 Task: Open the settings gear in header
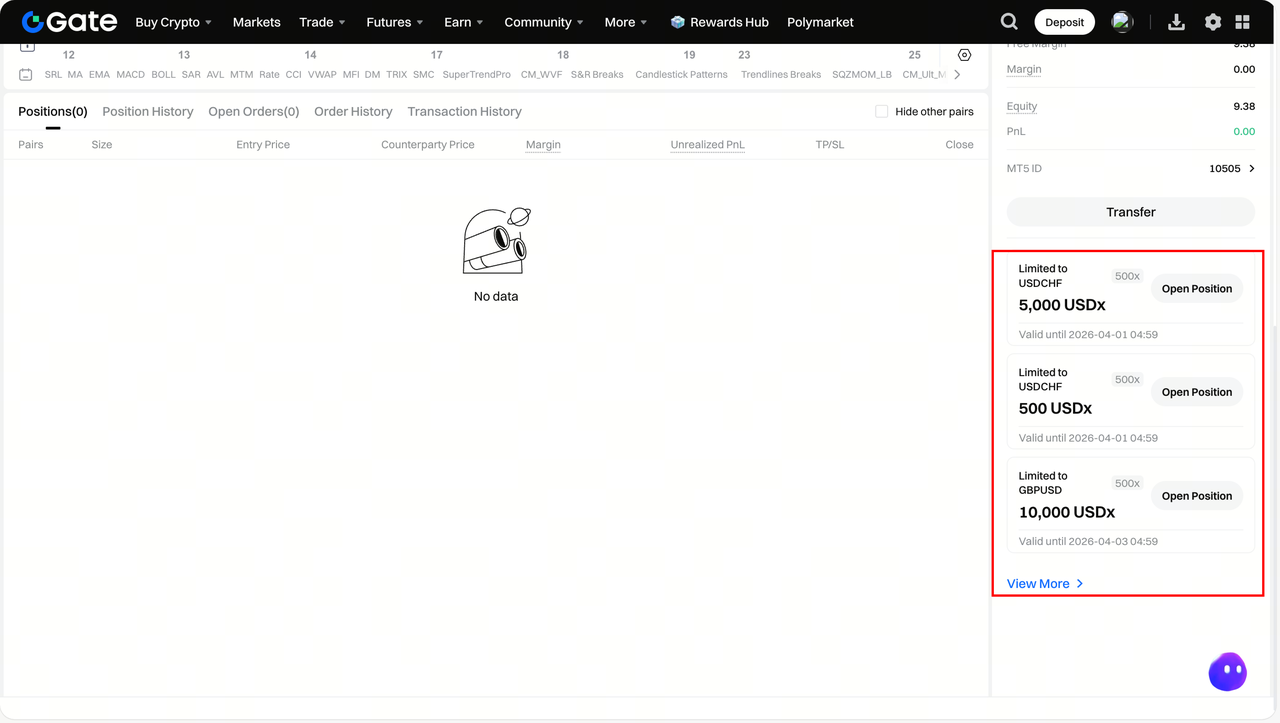point(1212,22)
